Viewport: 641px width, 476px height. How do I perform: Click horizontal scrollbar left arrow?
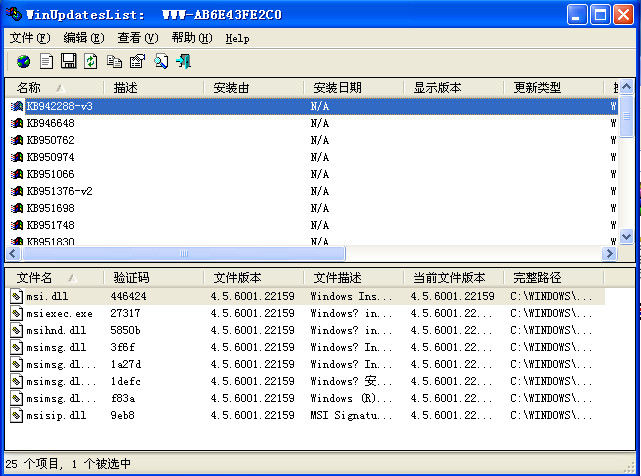[13, 254]
